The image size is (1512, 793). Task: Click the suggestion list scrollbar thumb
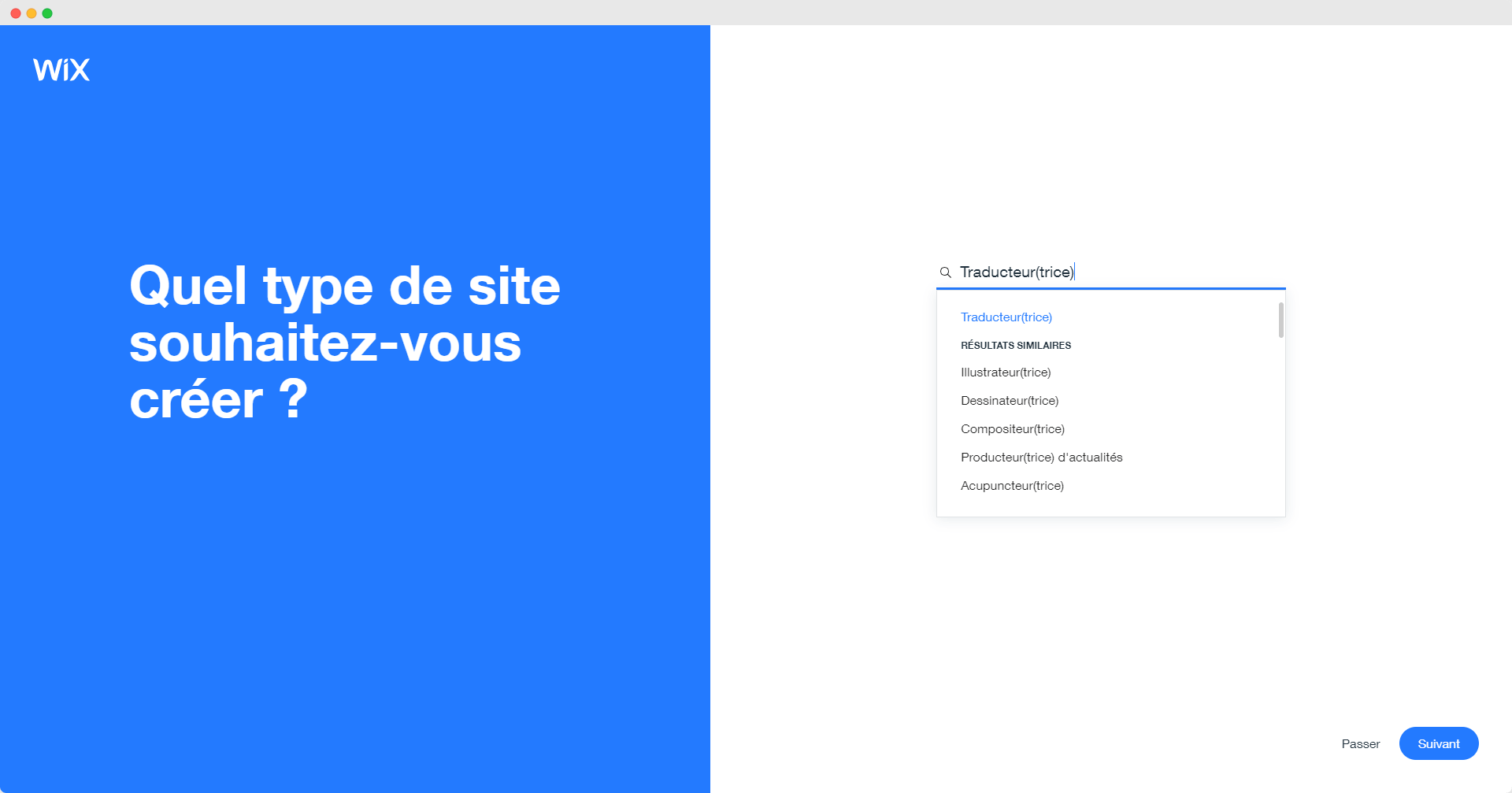[x=1280, y=320]
